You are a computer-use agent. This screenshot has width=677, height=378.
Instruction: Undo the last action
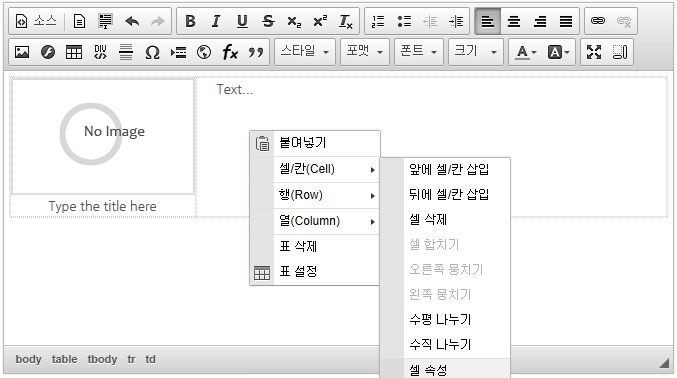point(132,21)
